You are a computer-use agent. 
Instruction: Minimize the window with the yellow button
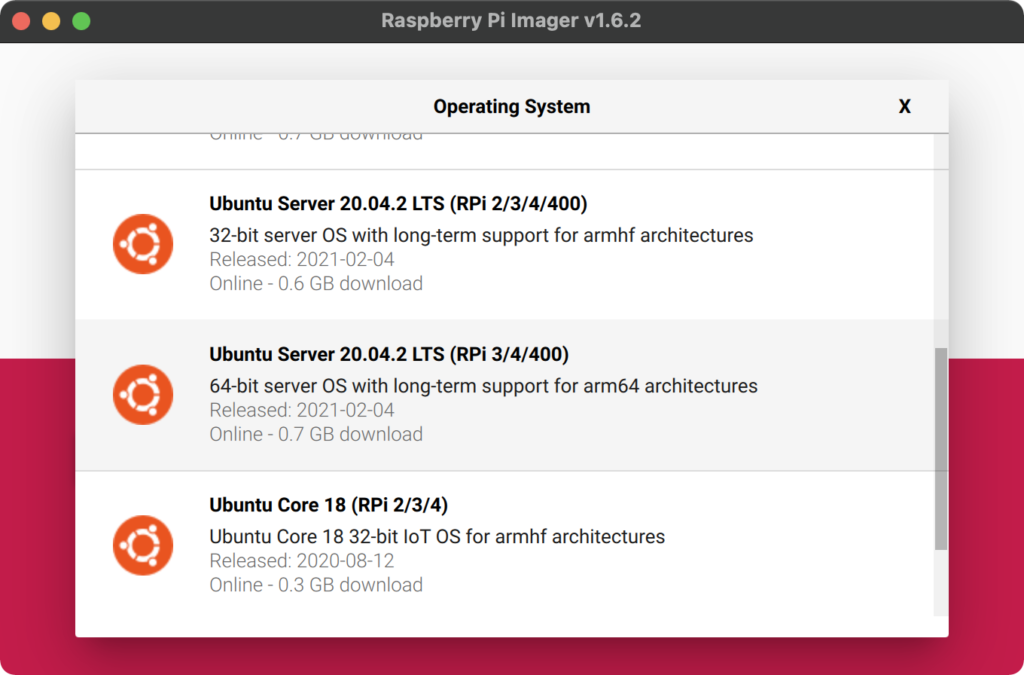coord(52,21)
